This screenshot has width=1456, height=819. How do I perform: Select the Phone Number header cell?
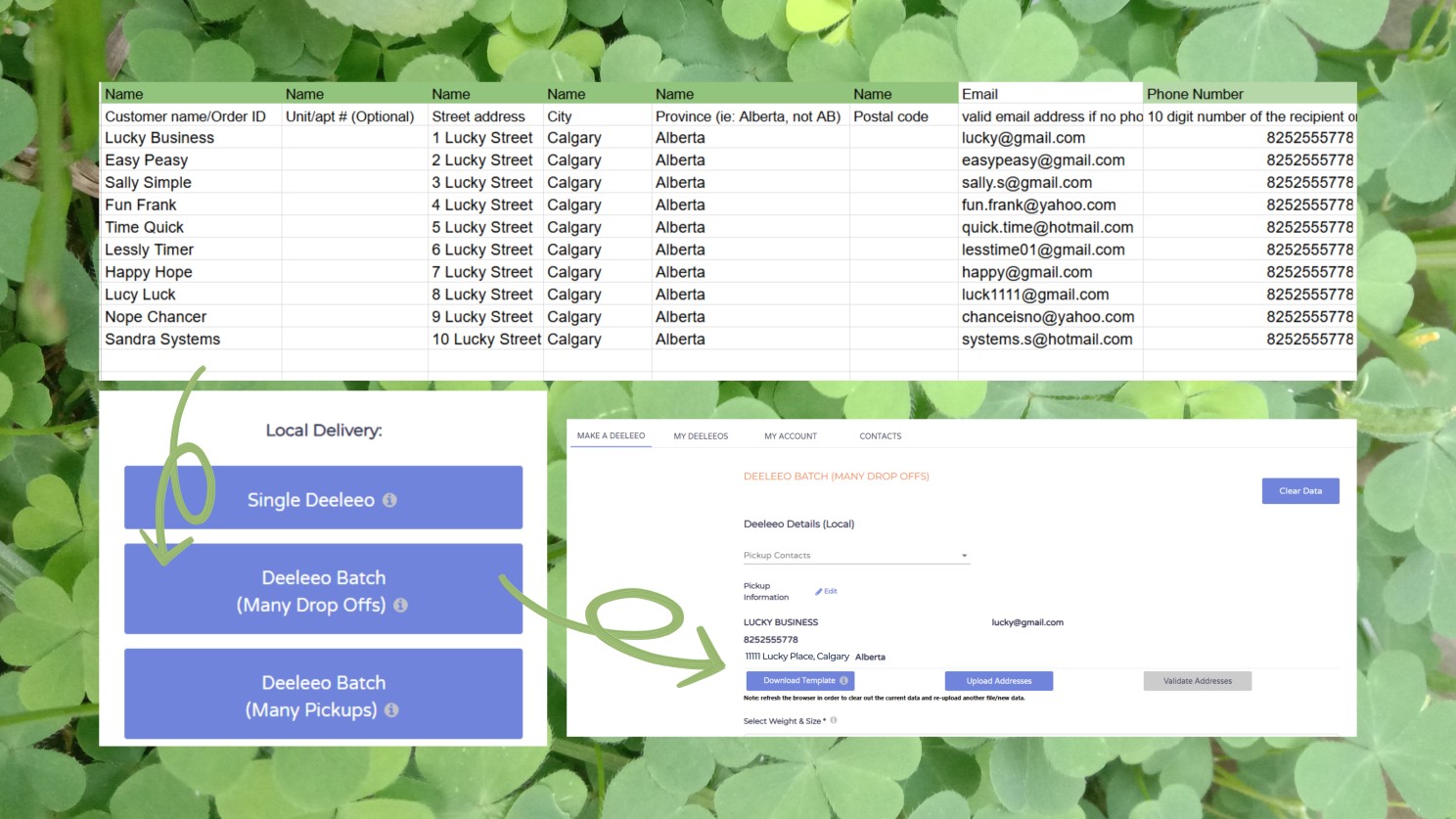[1250, 94]
